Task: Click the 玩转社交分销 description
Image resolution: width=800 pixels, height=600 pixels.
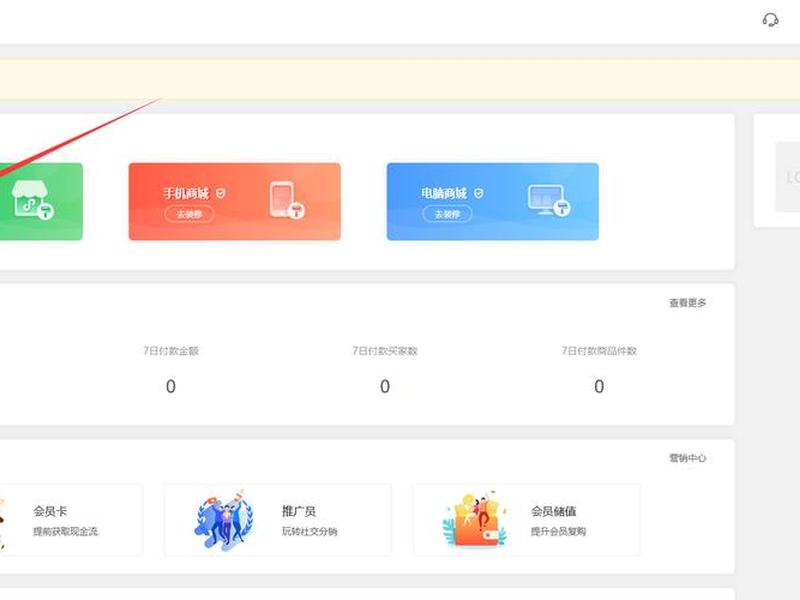Action: coord(310,532)
